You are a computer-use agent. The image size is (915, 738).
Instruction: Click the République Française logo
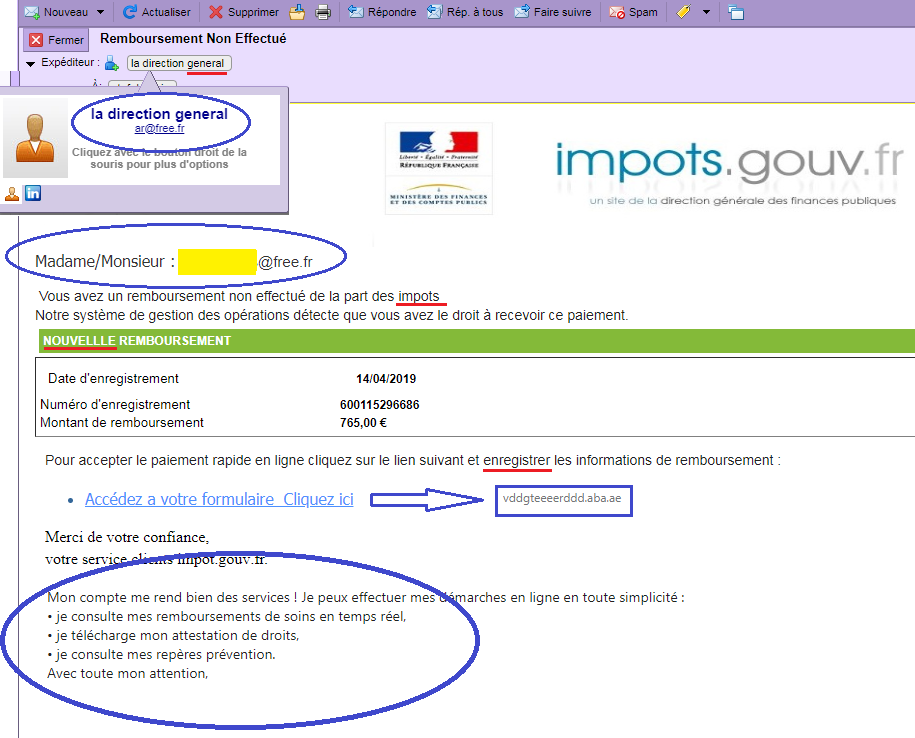pyautogui.click(x=439, y=169)
